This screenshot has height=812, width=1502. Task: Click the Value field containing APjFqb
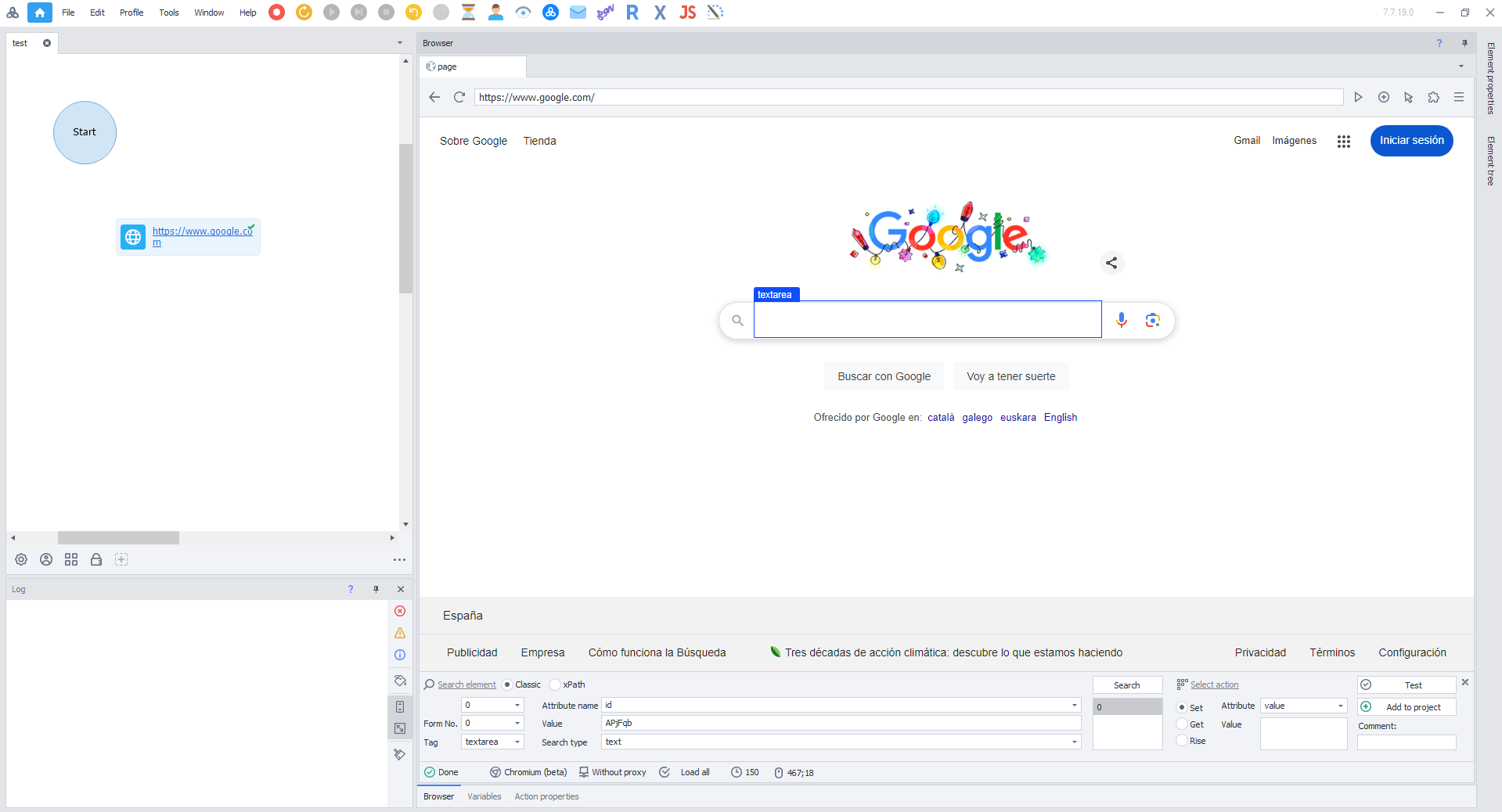point(841,723)
